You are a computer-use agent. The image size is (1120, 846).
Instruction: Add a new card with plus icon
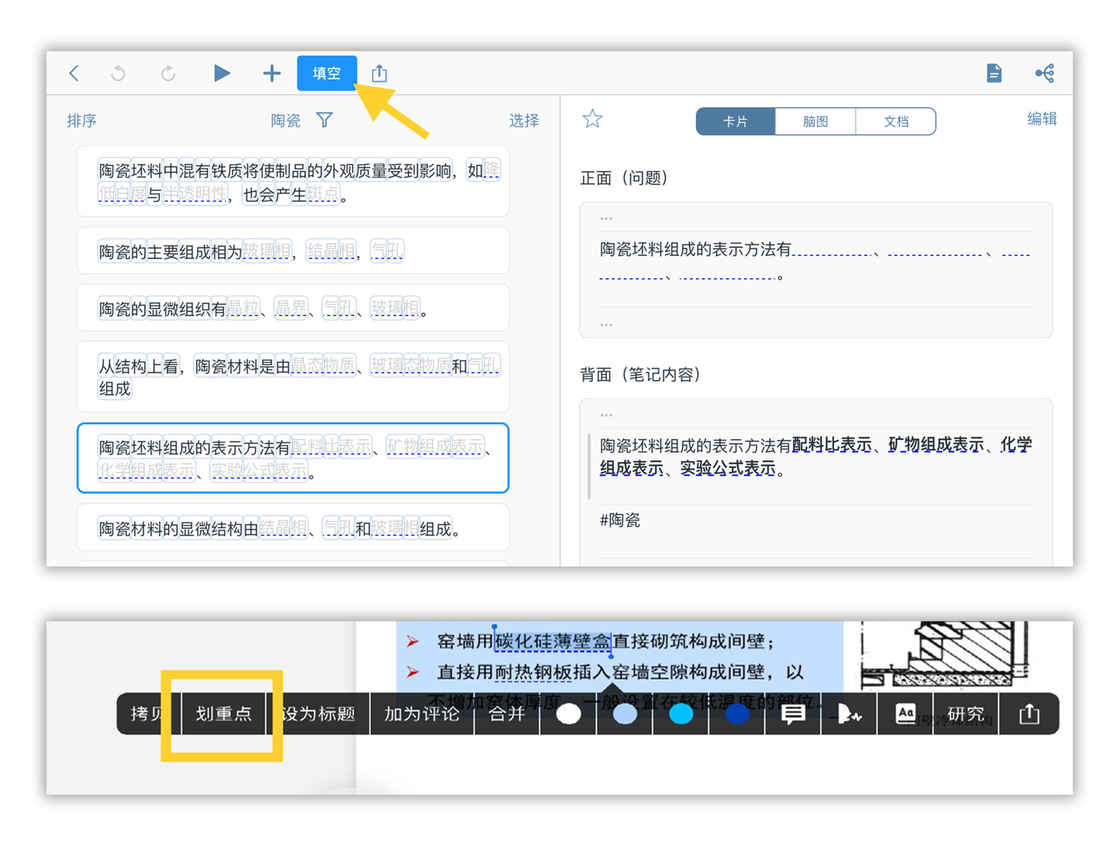tap(271, 73)
